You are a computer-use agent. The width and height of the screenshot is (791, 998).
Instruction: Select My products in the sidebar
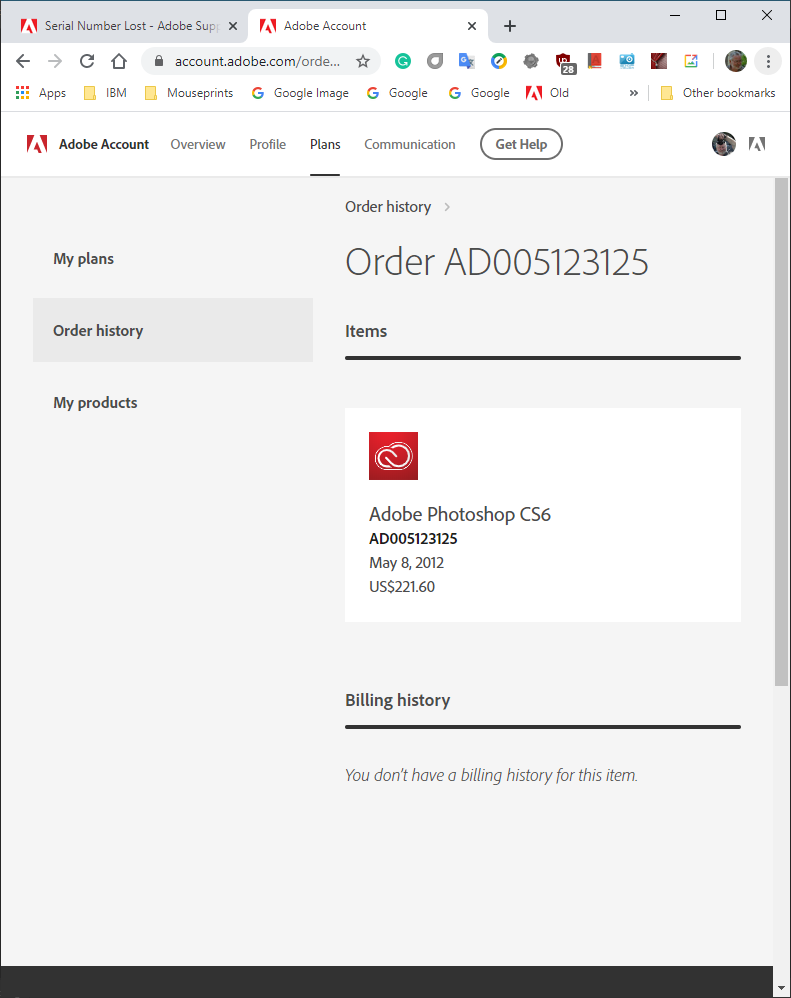tap(95, 403)
